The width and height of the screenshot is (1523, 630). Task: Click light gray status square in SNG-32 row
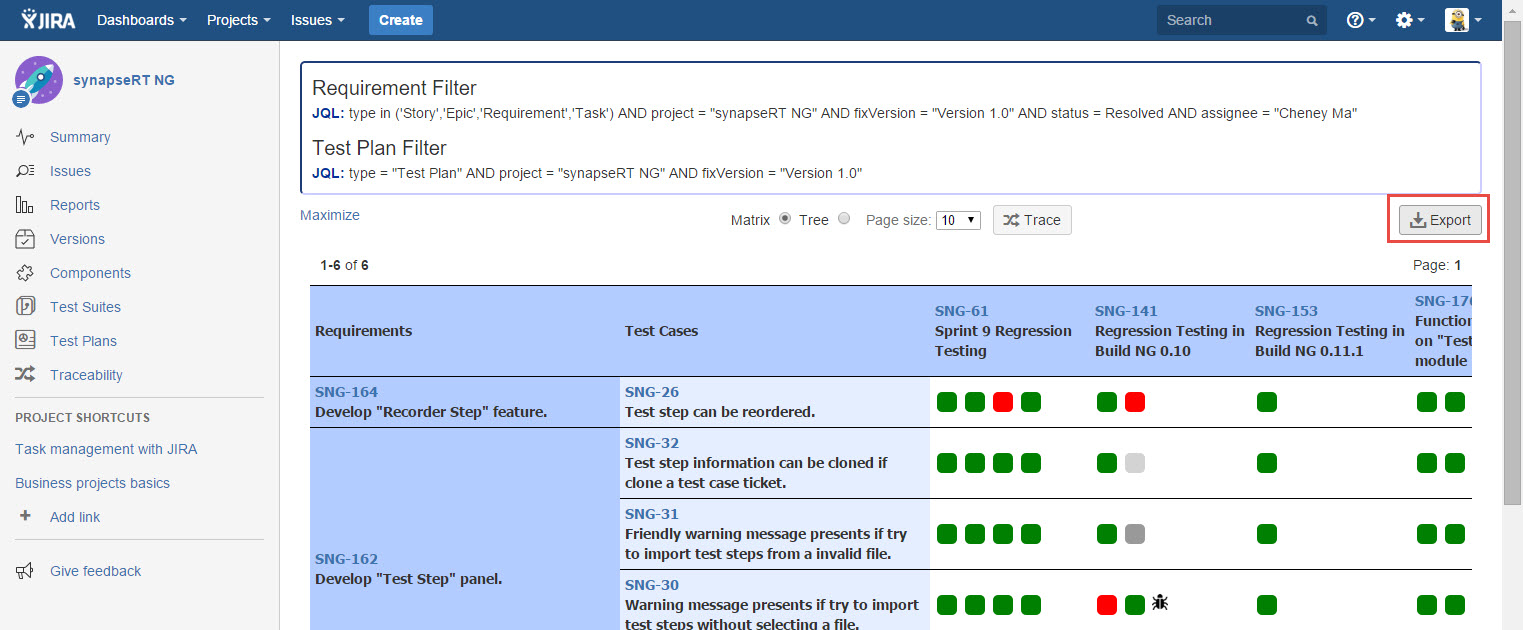(x=1135, y=463)
